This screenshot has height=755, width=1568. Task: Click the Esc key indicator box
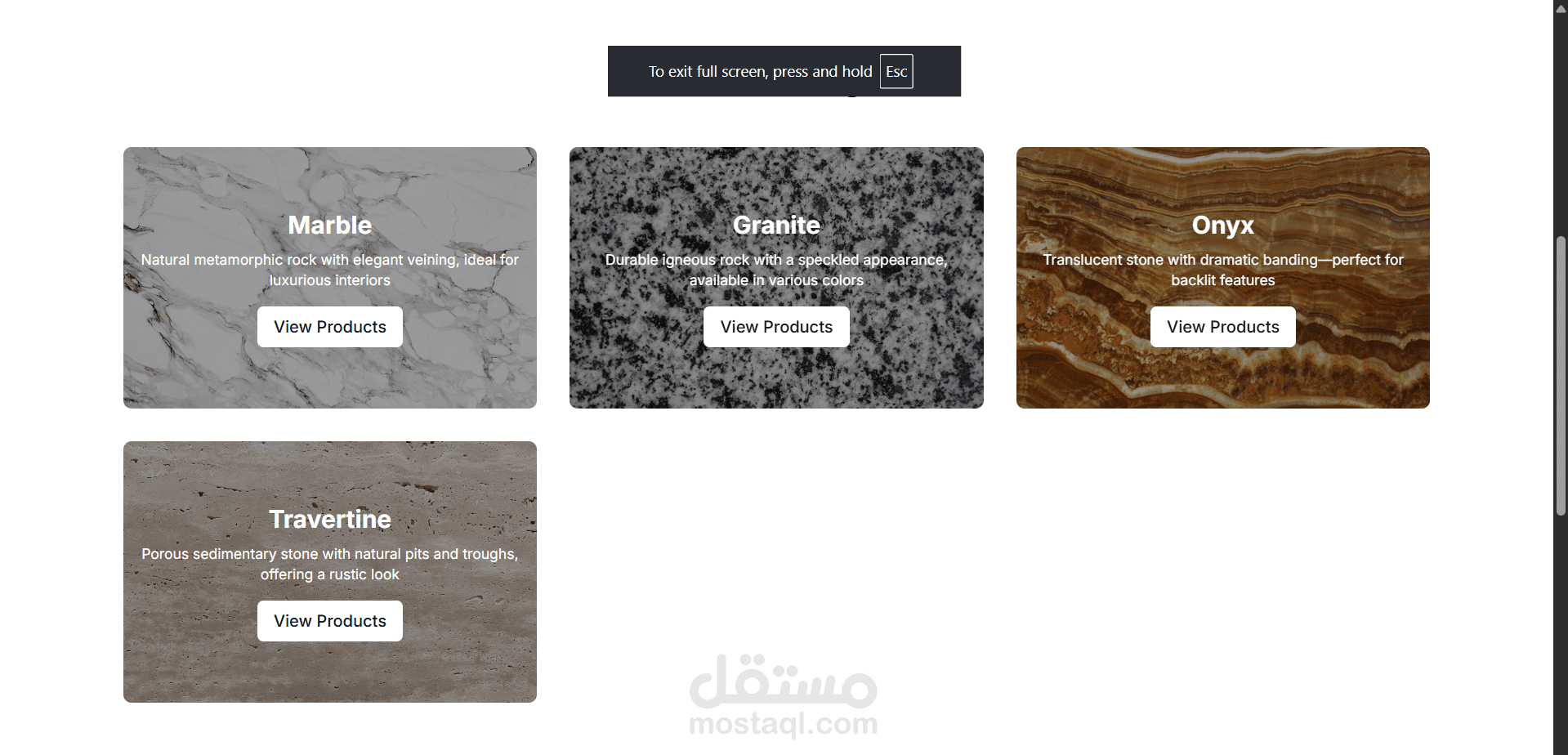[x=896, y=71]
